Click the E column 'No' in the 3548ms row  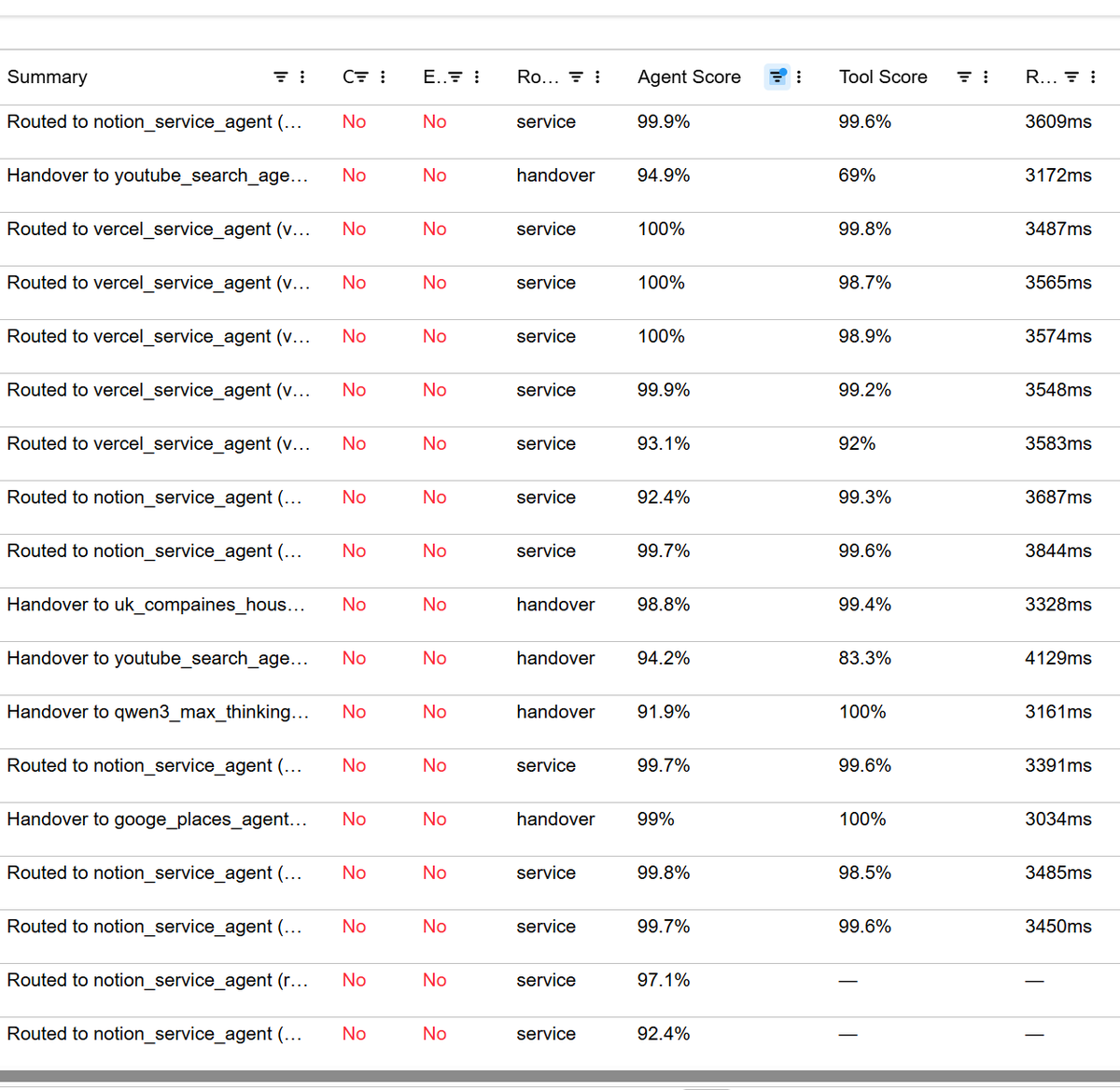434,390
